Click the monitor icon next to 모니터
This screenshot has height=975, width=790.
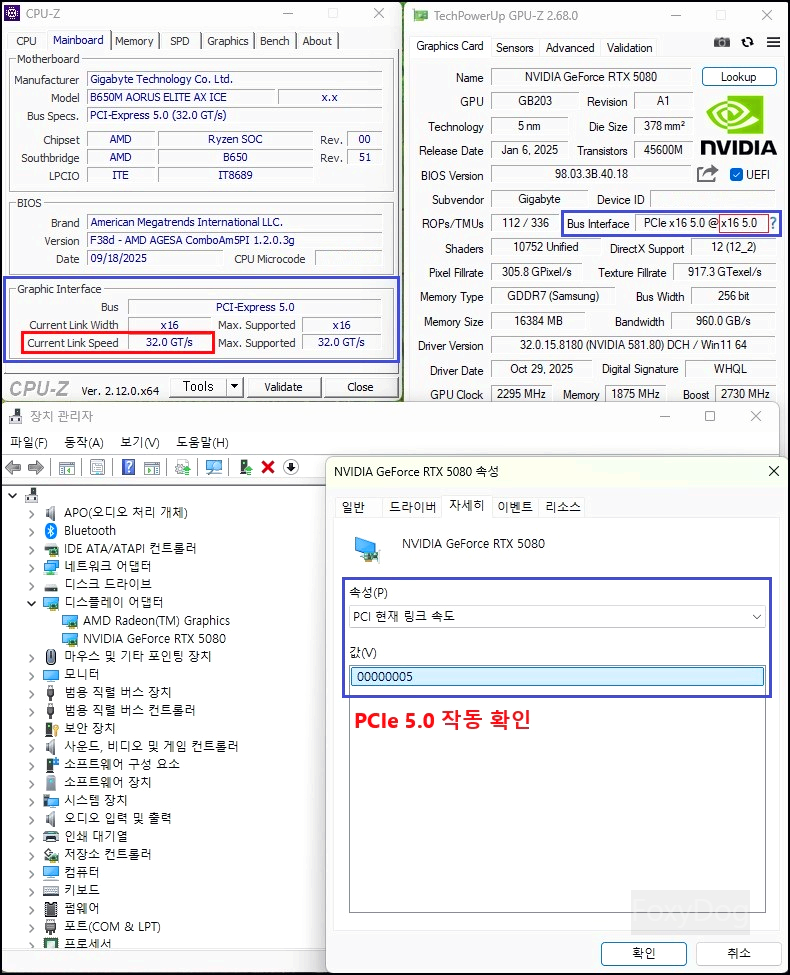[x=51, y=675]
